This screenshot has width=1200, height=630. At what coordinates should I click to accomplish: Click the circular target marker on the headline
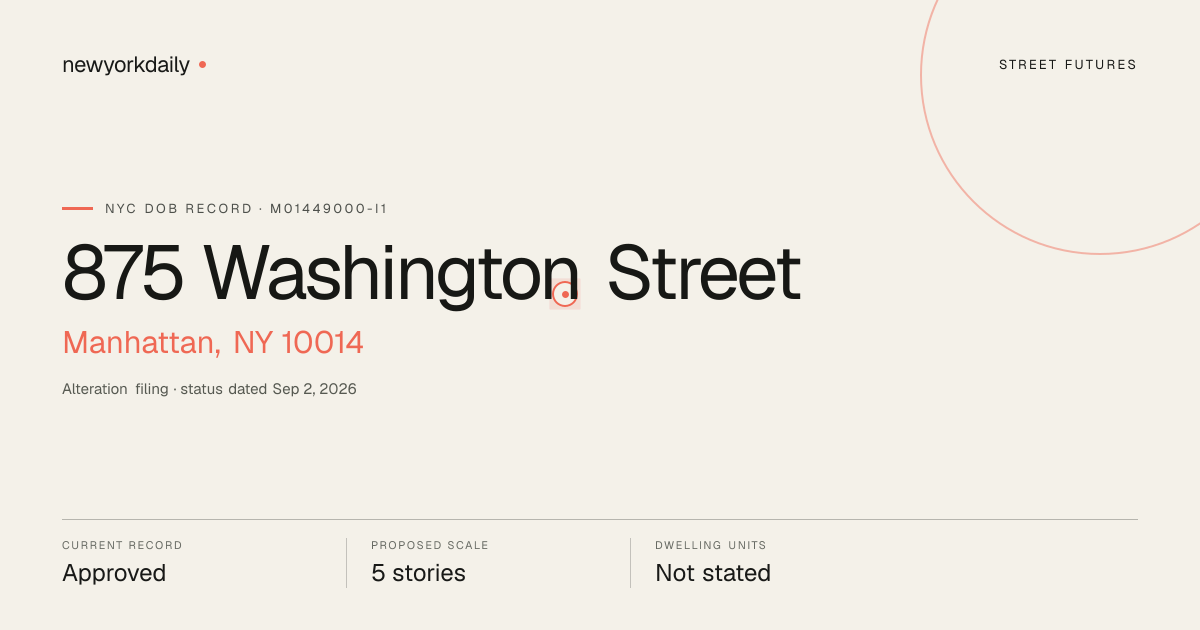pyautogui.click(x=565, y=294)
